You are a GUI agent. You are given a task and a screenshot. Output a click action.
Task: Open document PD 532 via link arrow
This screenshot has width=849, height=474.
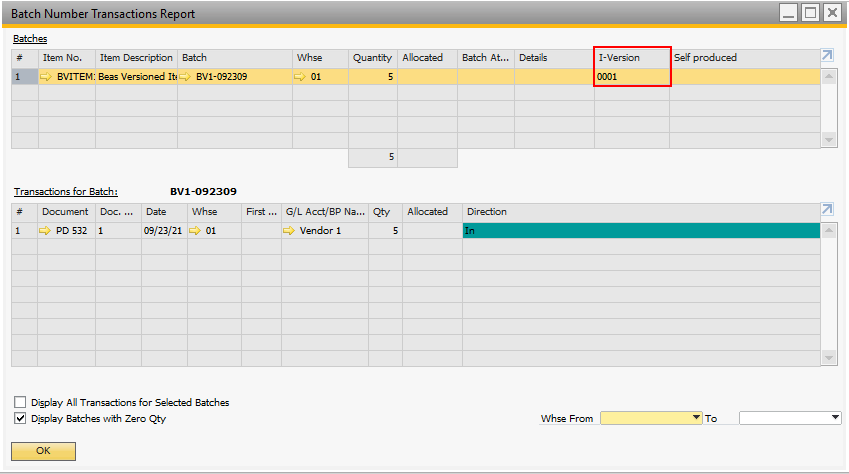[x=46, y=230]
